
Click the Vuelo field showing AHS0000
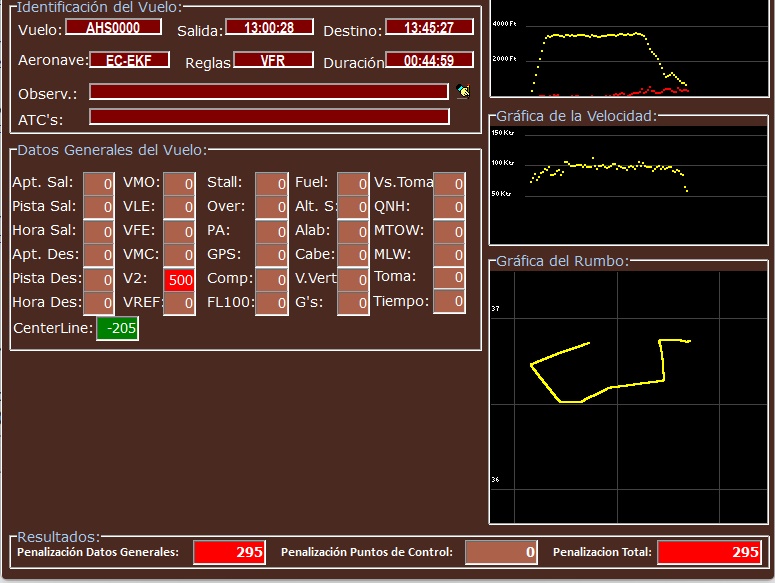tap(113, 28)
